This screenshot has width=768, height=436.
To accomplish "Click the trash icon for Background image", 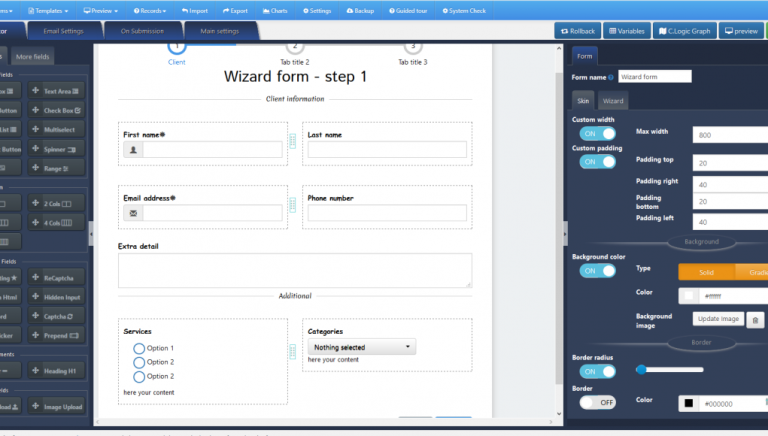I will [755, 320].
